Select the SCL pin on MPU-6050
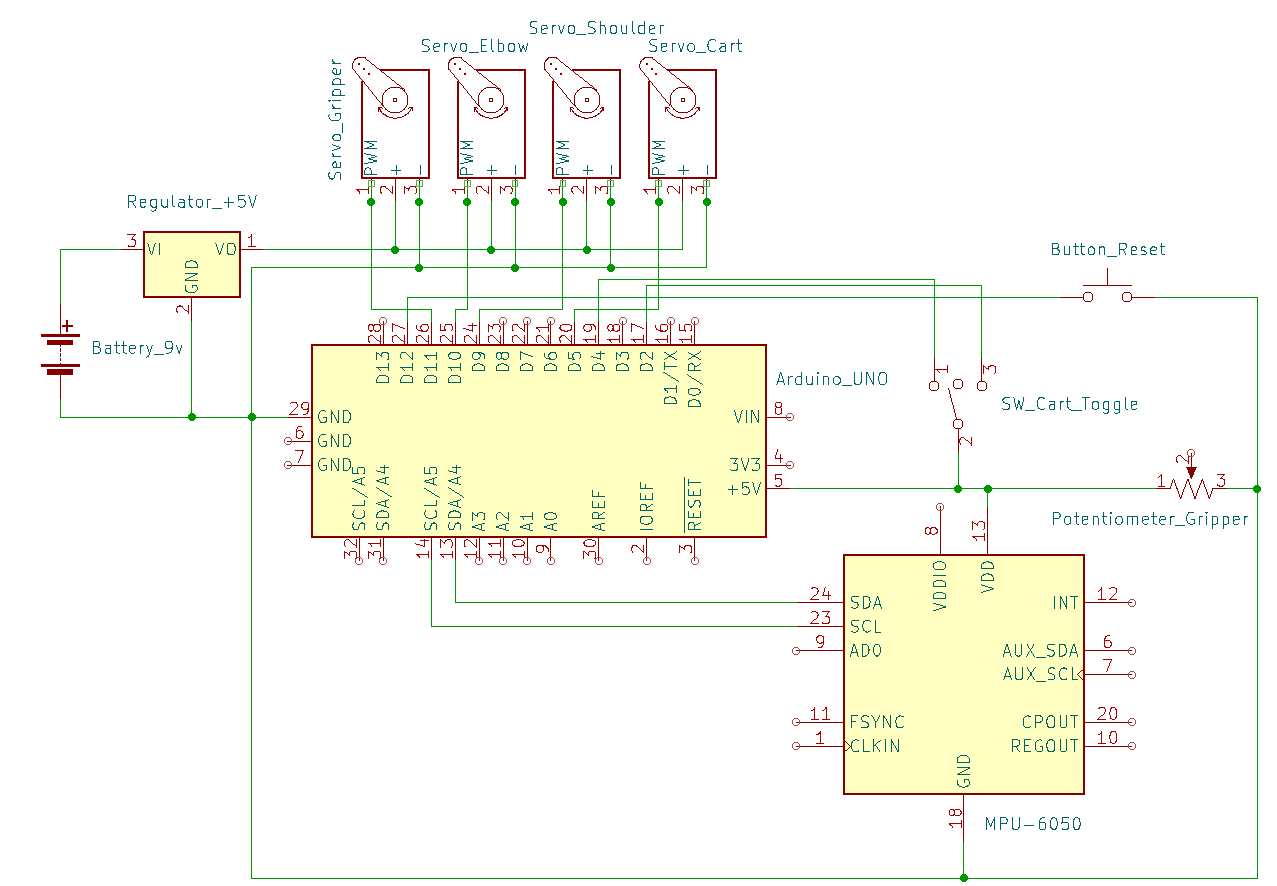1277x886 pixels. 865,627
